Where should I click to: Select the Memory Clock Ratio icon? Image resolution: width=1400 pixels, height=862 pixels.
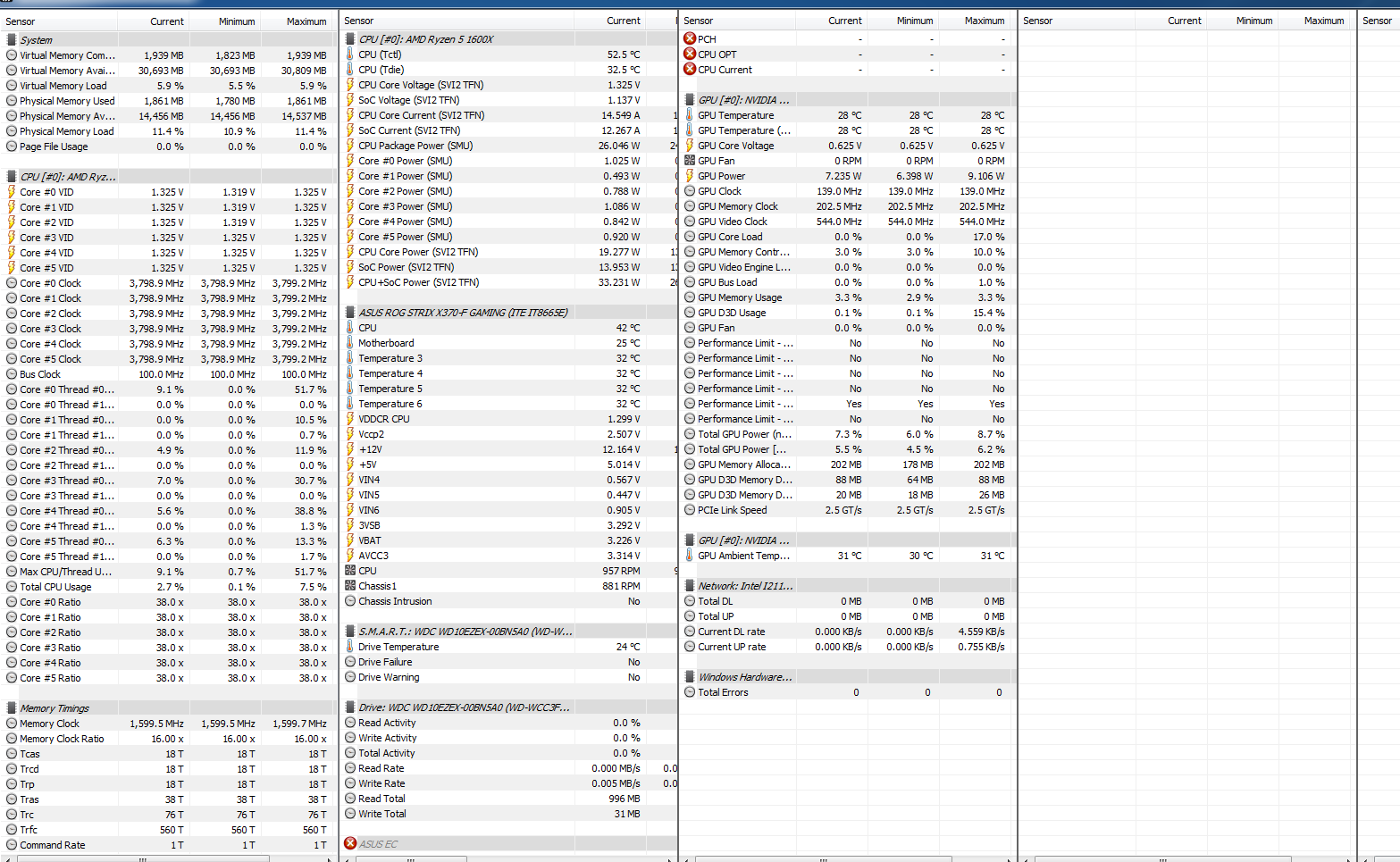[12, 739]
